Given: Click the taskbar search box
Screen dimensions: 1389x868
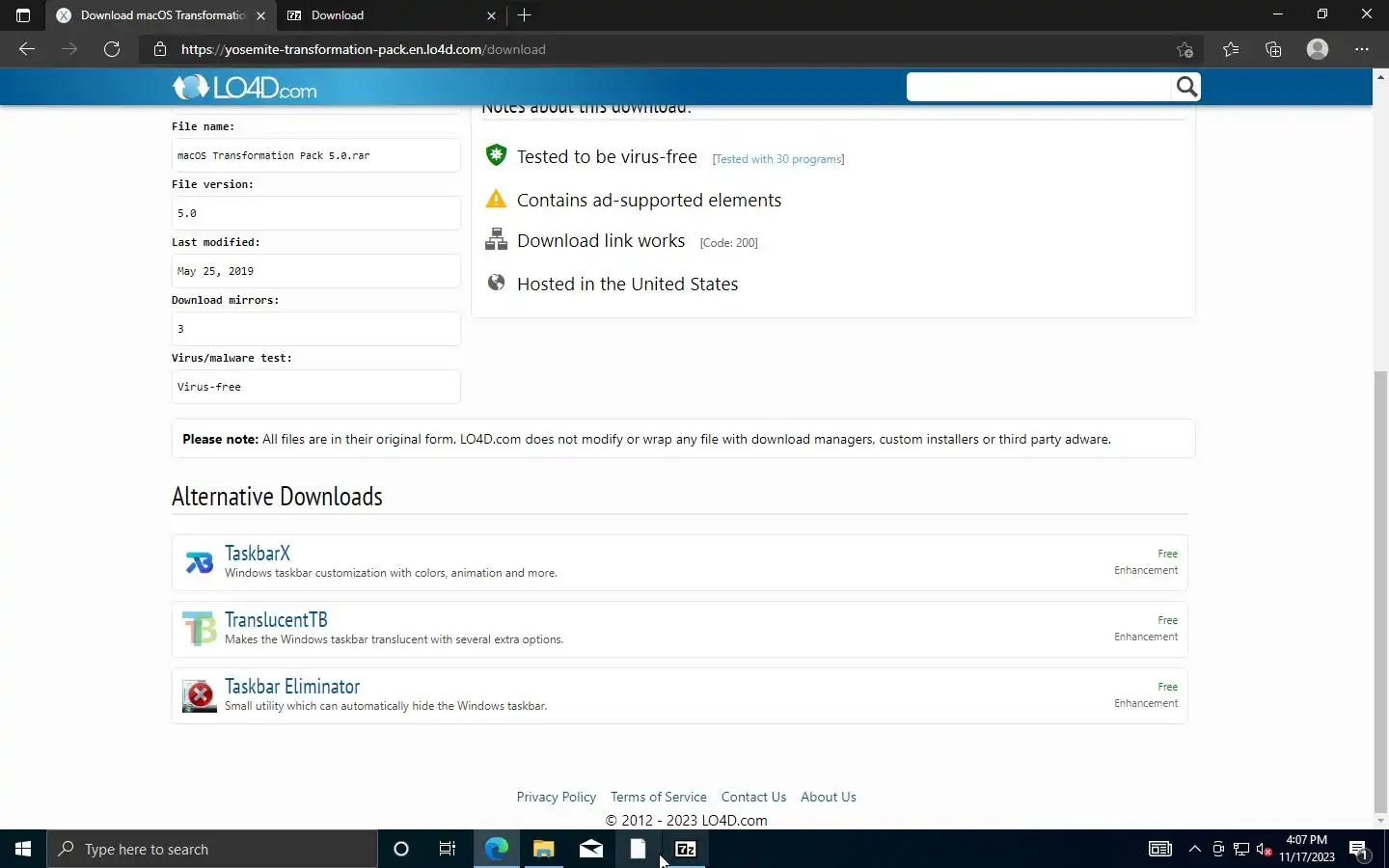Looking at the screenshot, I should click(212, 849).
